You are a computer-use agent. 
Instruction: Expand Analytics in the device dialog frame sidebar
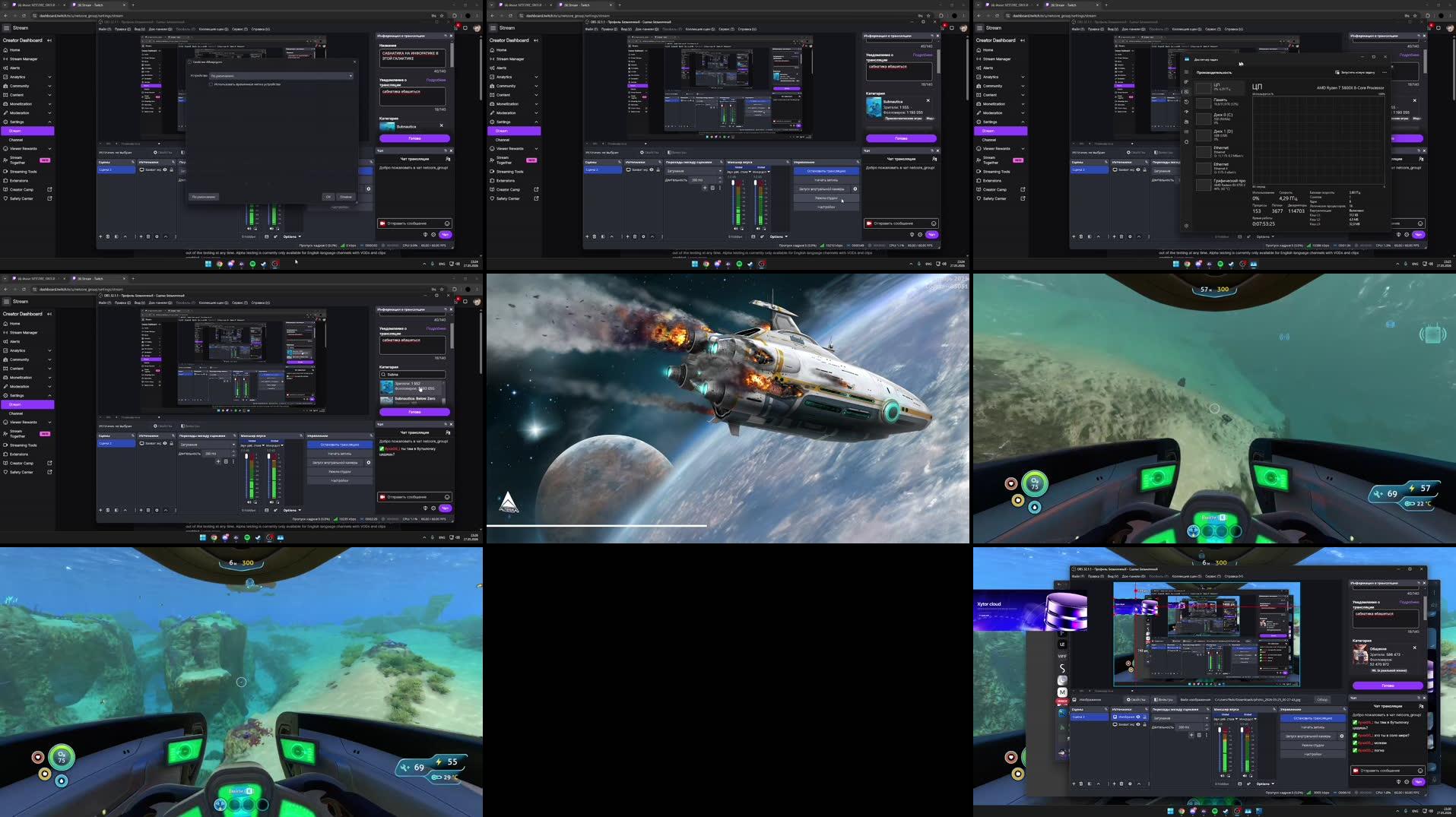49,77
